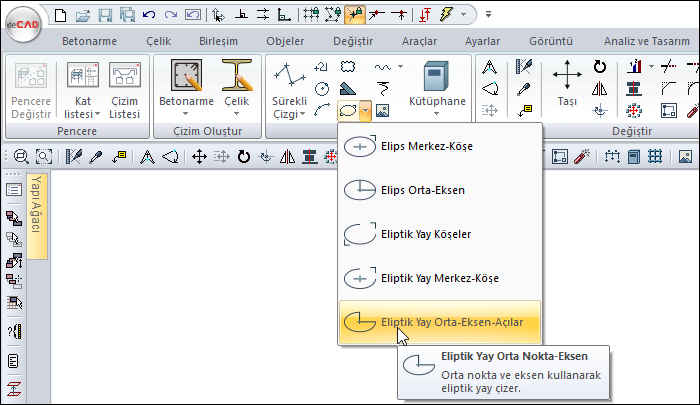
Task: Click the lightning bolt icon in top toolbar
Action: coord(445,15)
